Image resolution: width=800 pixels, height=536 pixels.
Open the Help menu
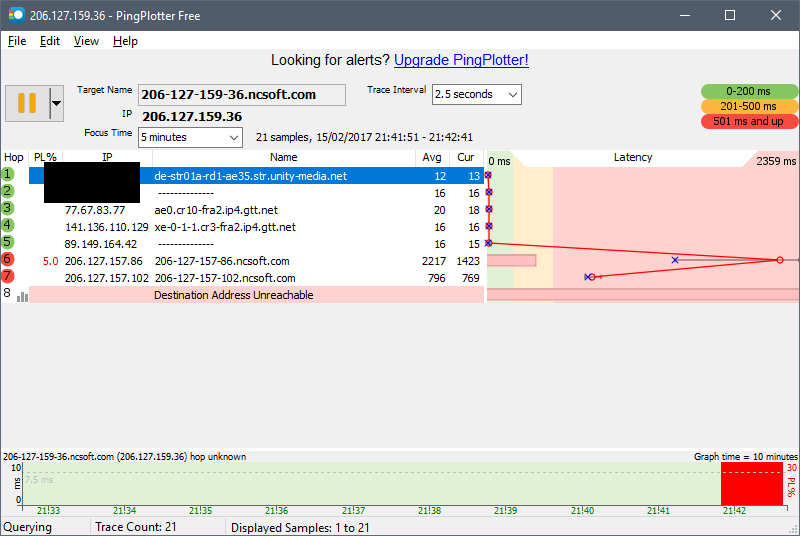tap(125, 41)
